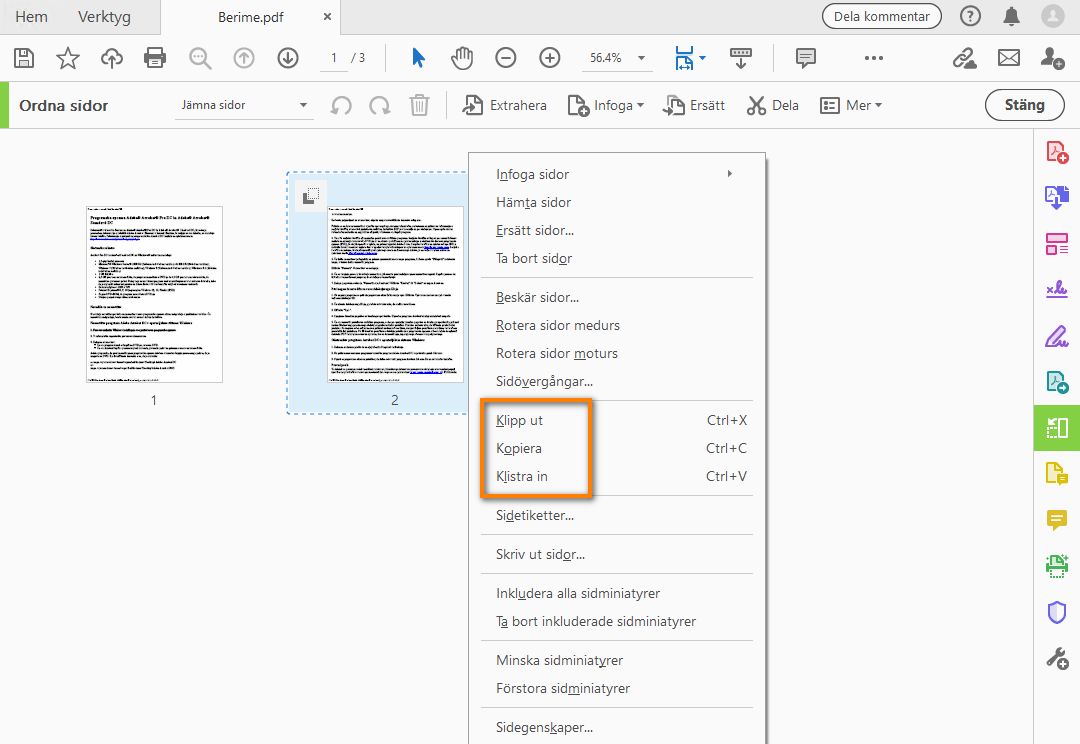Expand the Infoga dropdown menu

(x=605, y=105)
